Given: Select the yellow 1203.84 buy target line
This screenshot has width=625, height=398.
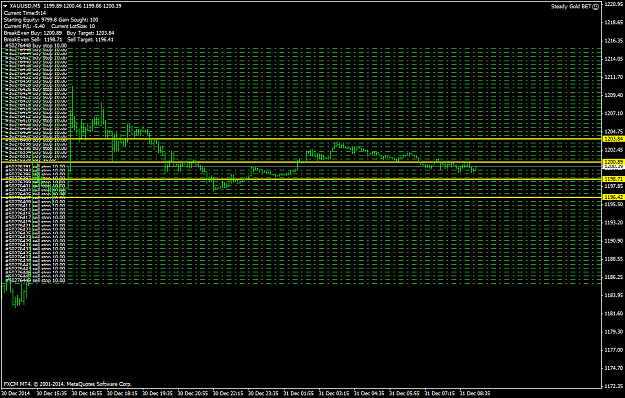Looking at the screenshot, I should click(301, 139).
